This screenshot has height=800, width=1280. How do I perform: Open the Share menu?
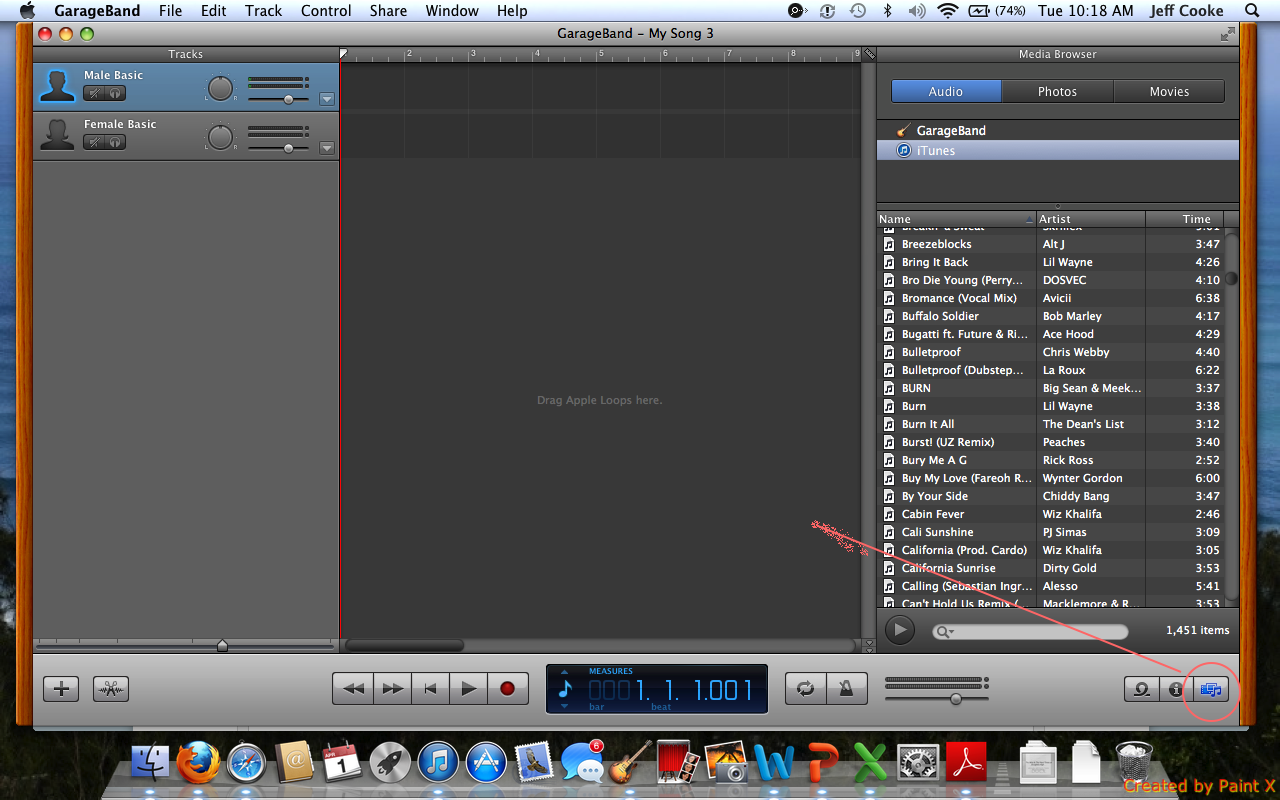click(388, 11)
